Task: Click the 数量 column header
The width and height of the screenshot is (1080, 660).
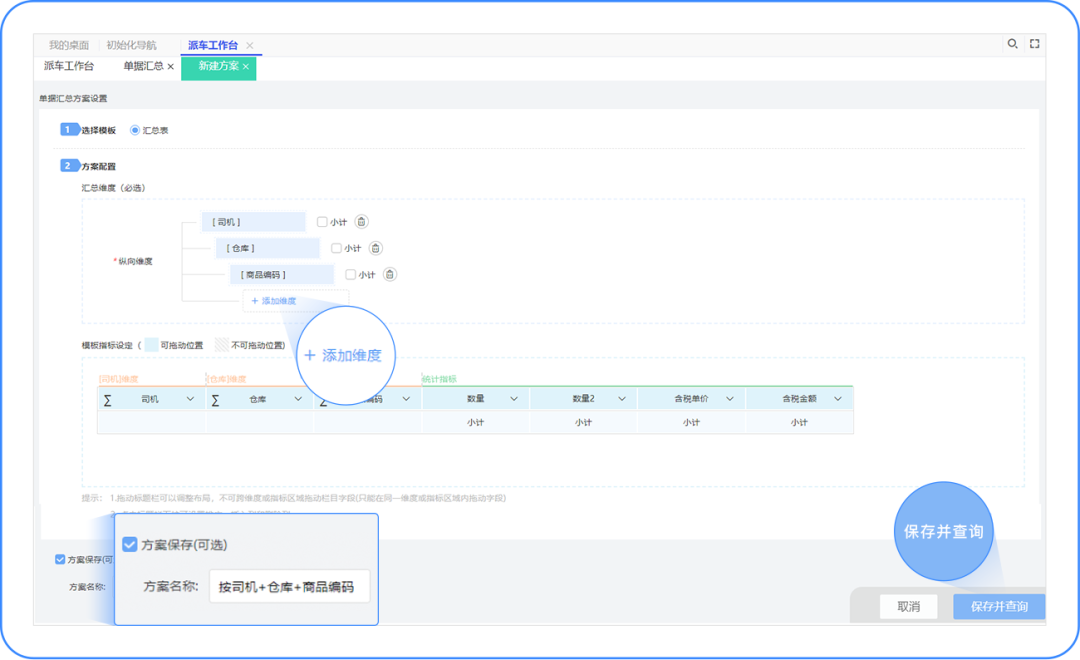Action: click(x=475, y=399)
